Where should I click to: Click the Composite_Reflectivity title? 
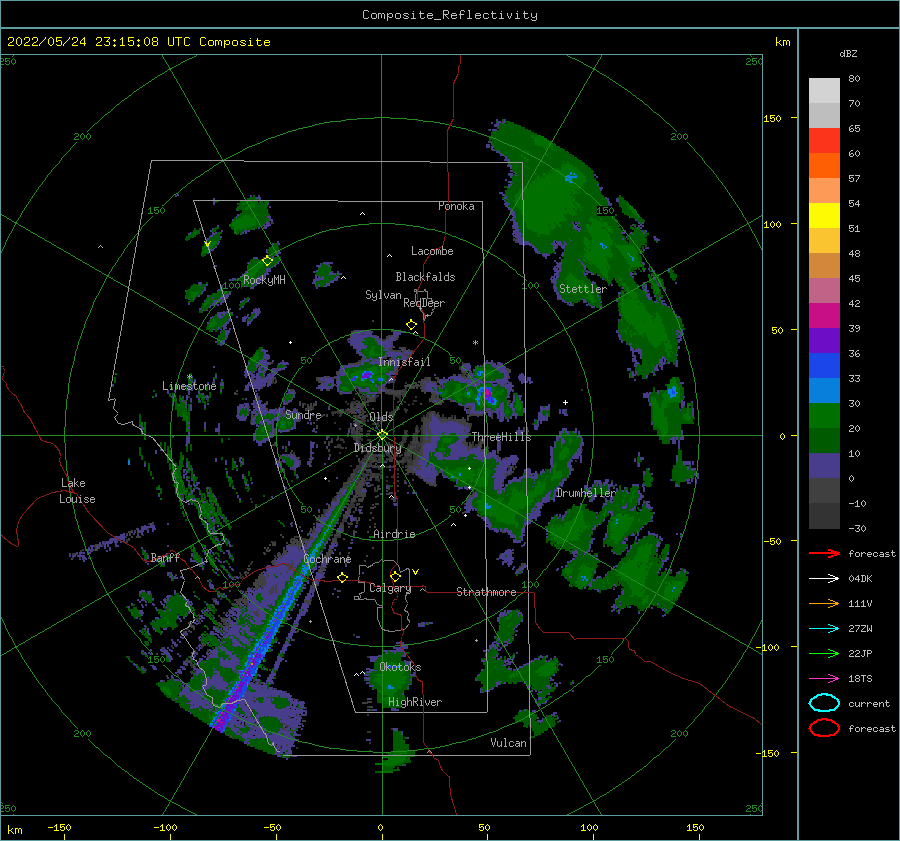click(450, 15)
